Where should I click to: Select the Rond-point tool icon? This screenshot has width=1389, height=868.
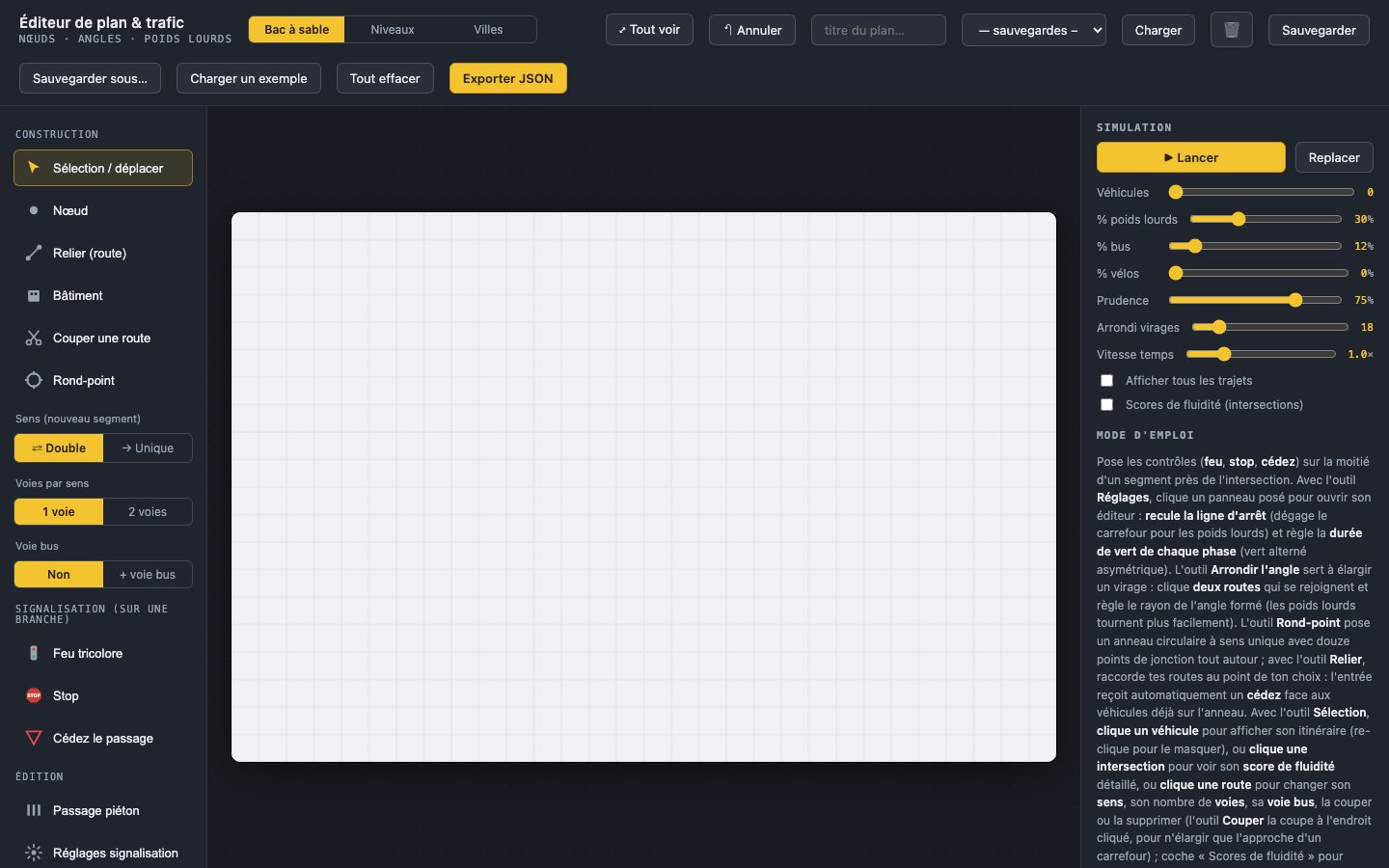pos(34,380)
